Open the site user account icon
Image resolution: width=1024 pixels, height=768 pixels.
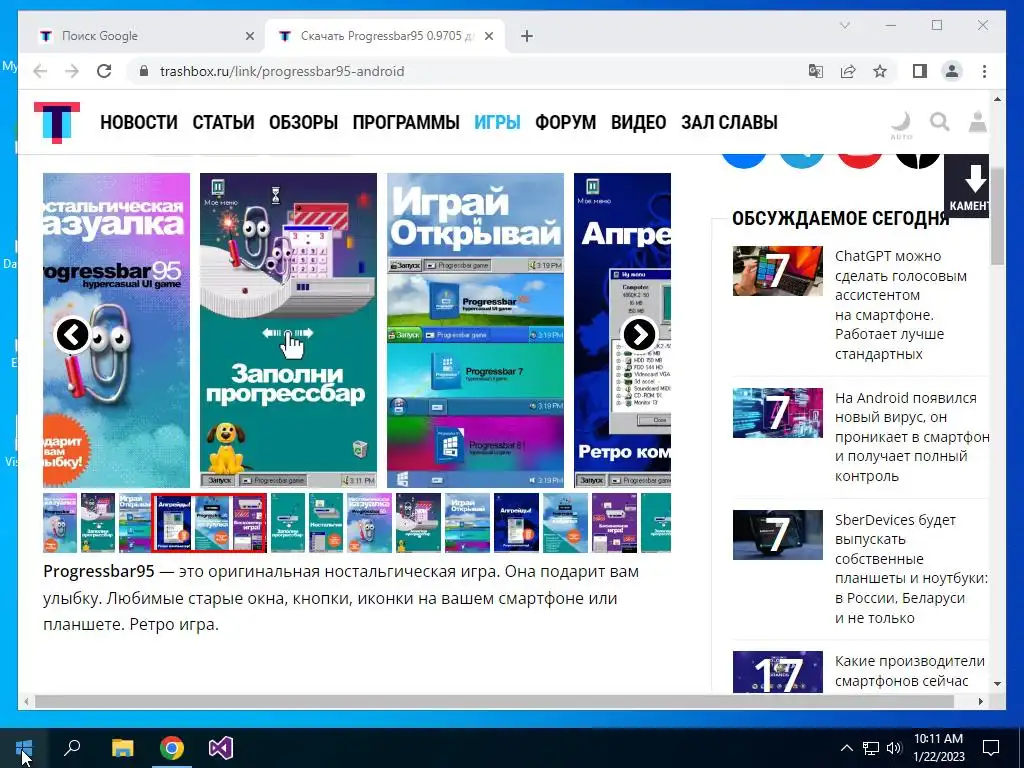tap(978, 121)
